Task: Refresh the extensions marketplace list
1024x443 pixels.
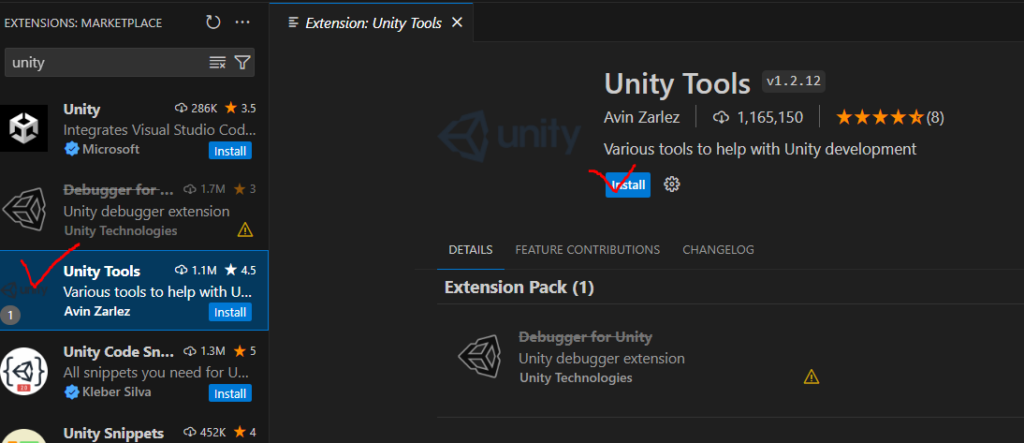Action: pos(213,22)
